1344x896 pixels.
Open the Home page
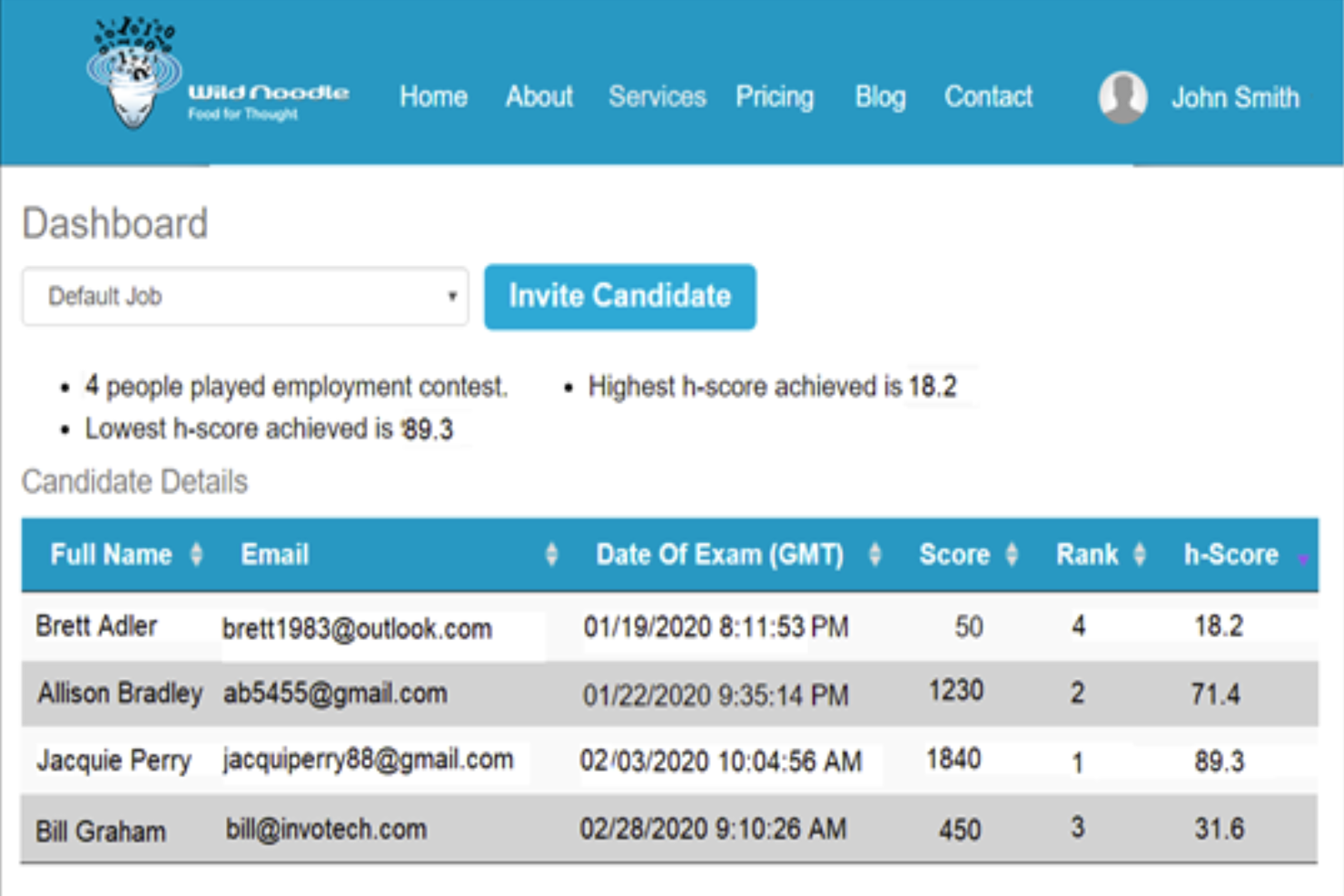(433, 97)
